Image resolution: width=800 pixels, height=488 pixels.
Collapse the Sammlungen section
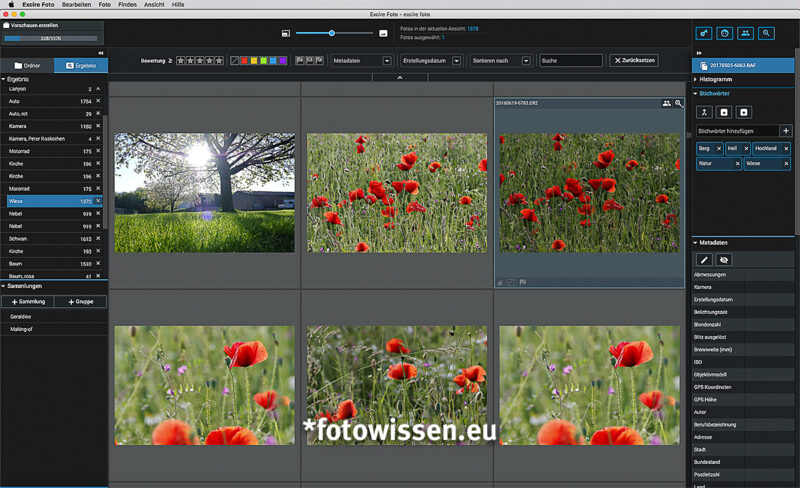[4, 286]
